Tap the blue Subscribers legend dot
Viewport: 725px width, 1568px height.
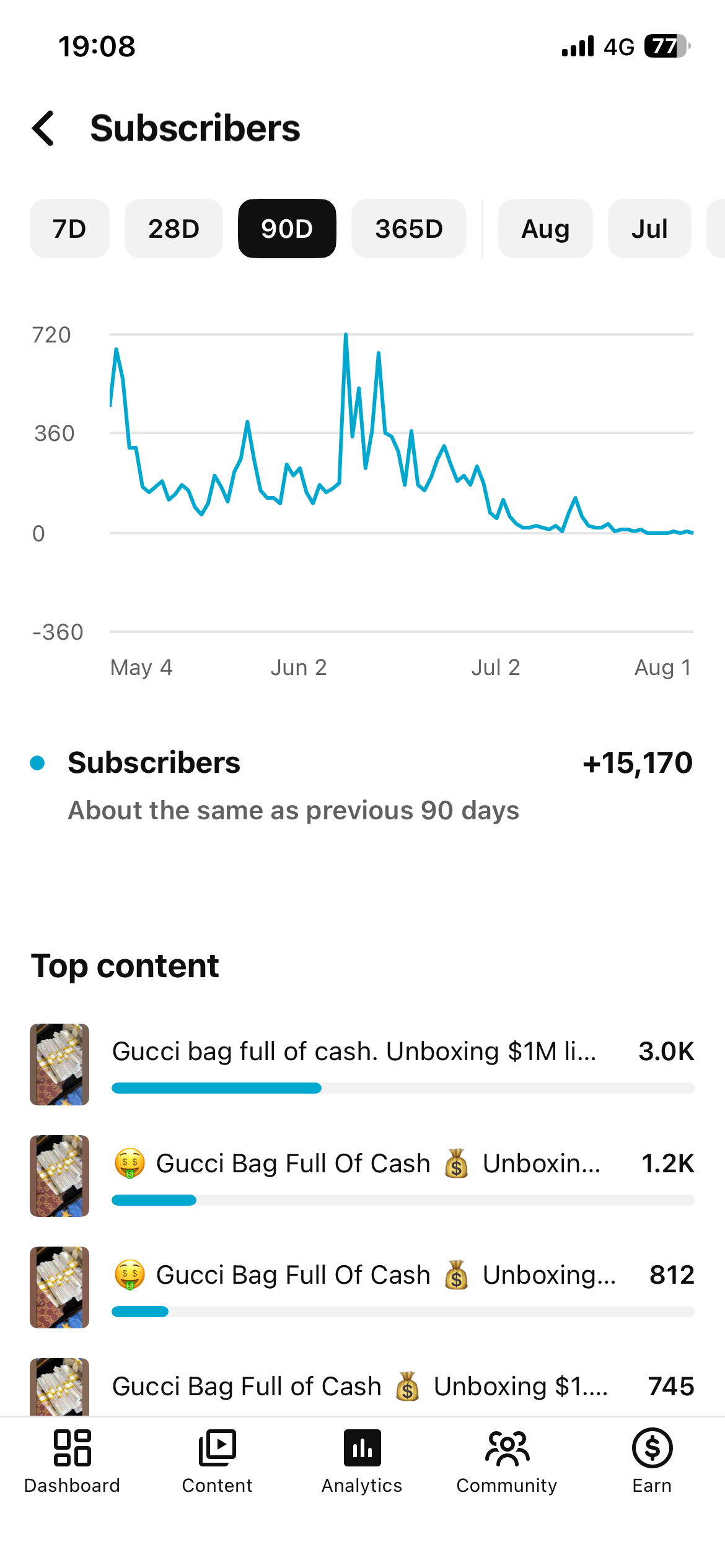(x=37, y=762)
